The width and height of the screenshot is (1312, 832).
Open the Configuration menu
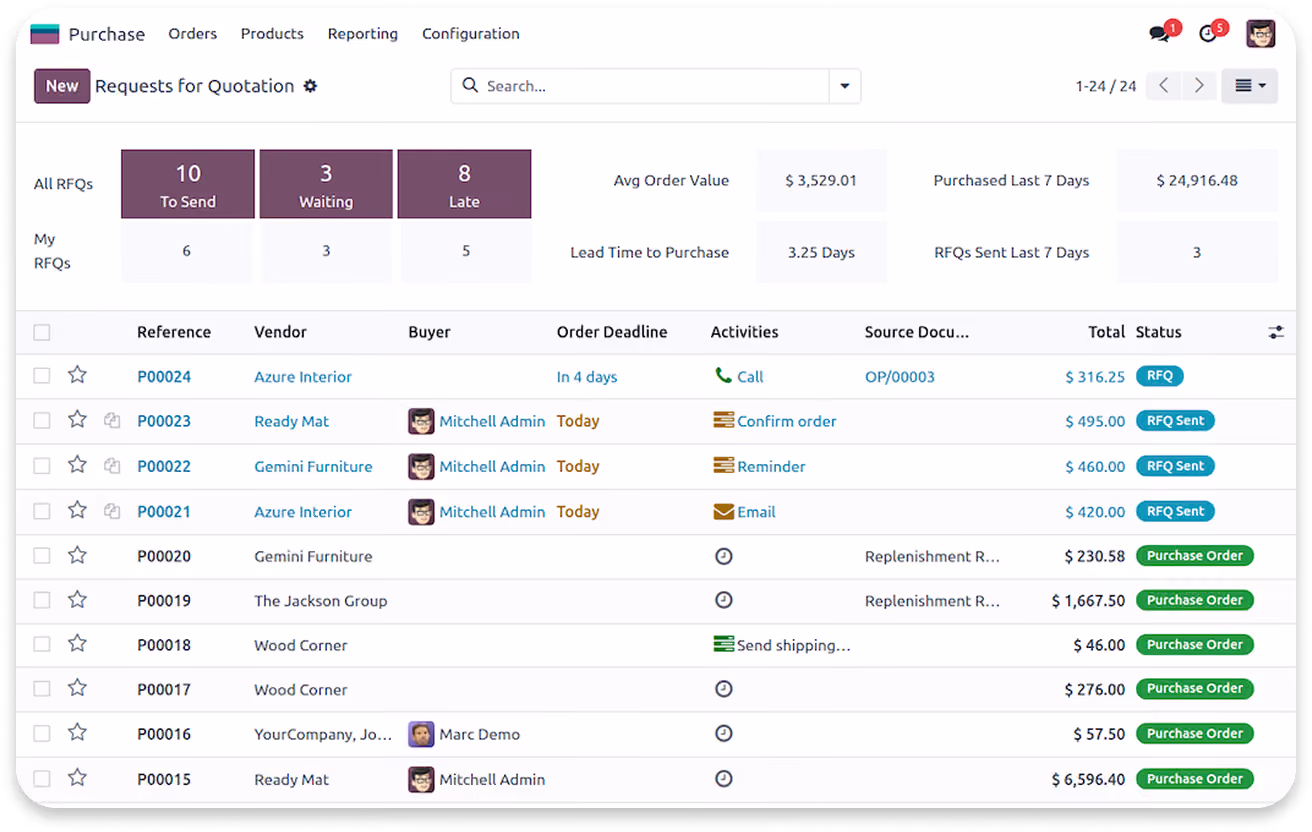click(x=470, y=34)
